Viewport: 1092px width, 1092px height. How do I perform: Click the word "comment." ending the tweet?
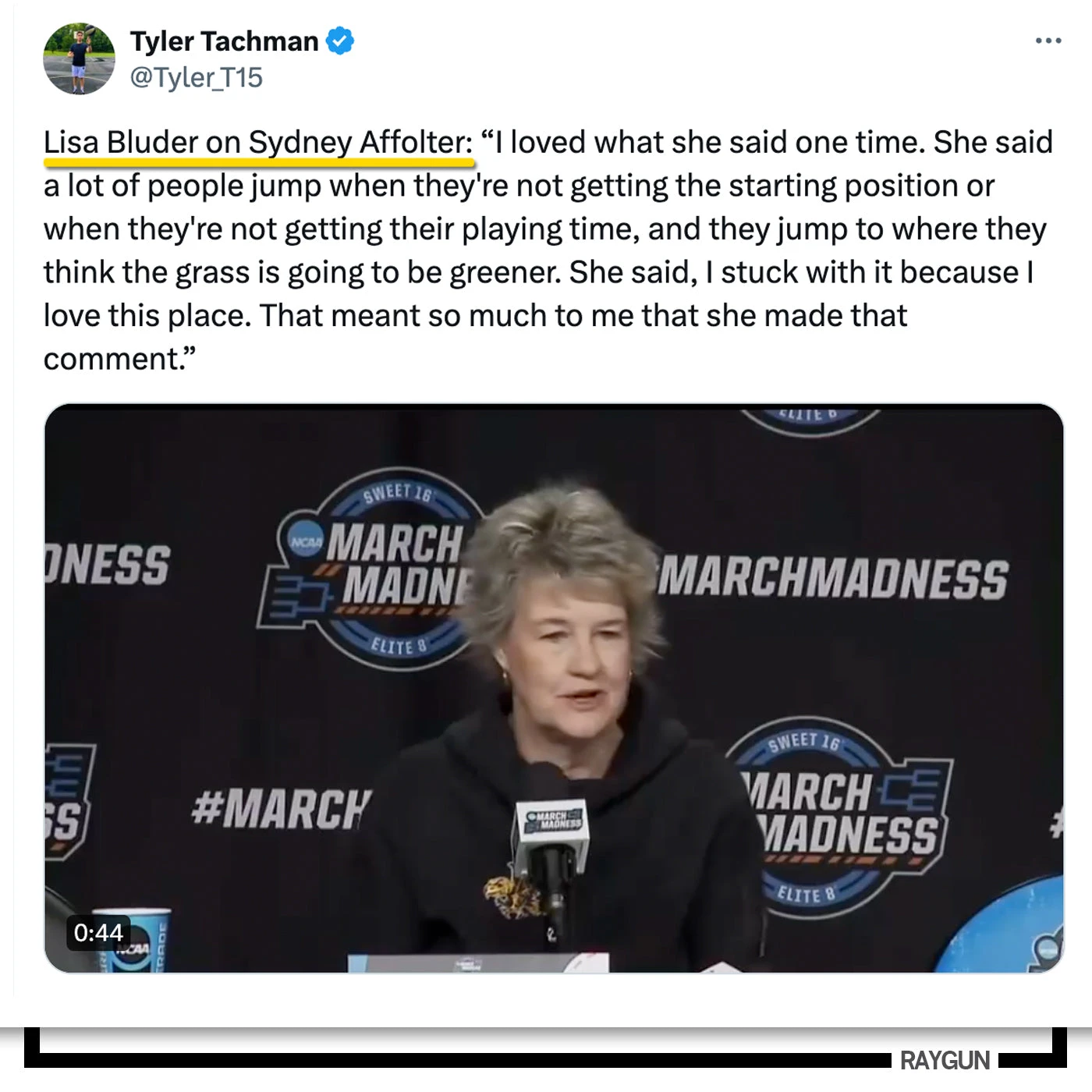click(x=119, y=359)
